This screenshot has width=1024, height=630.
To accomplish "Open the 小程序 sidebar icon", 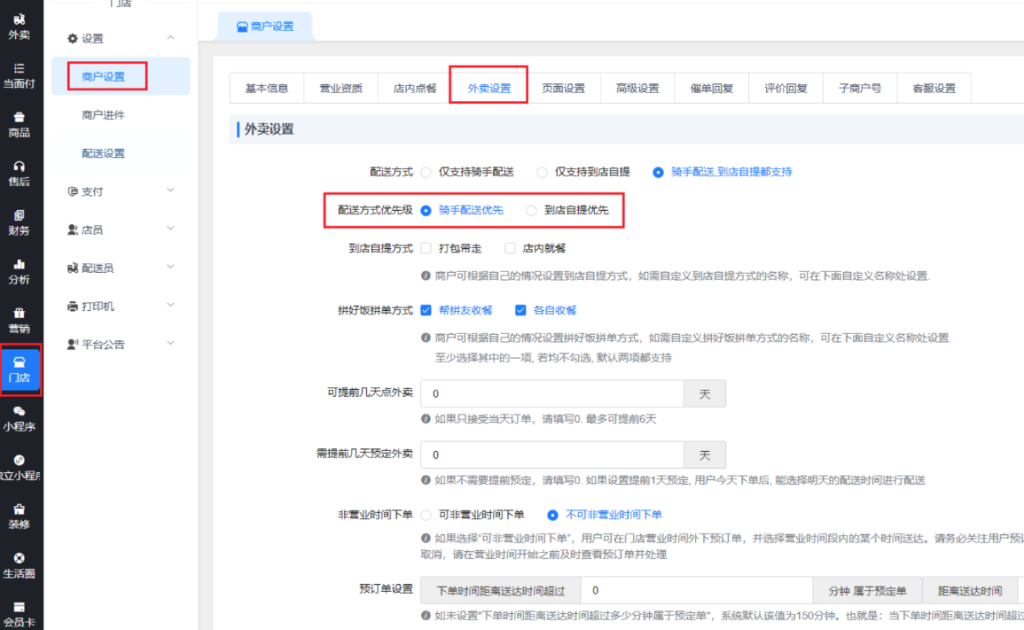I will pos(20,418).
